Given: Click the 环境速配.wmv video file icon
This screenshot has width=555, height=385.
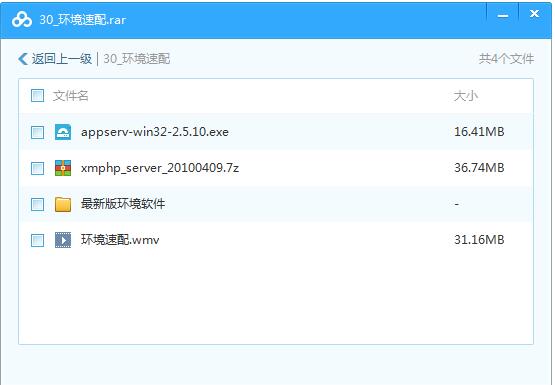Looking at the screenshot, I should point(63,240).
